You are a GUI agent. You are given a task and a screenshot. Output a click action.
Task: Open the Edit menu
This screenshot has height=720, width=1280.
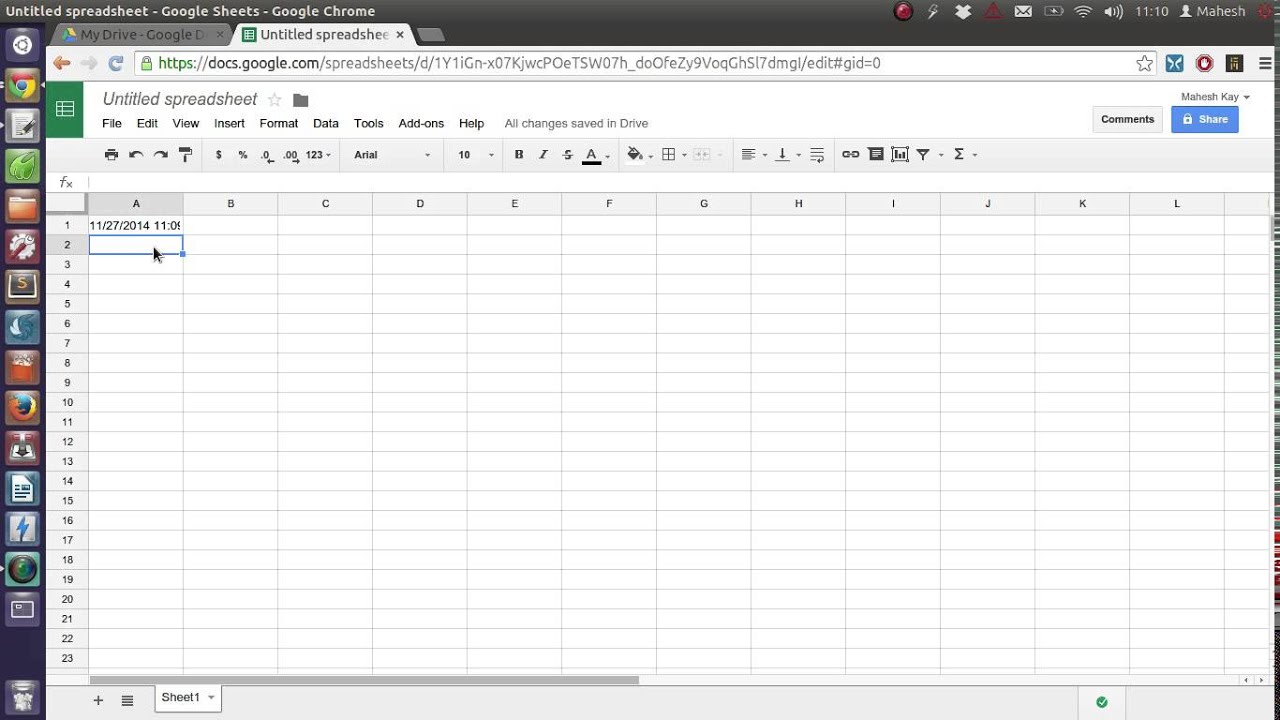(x=147, y=124)
